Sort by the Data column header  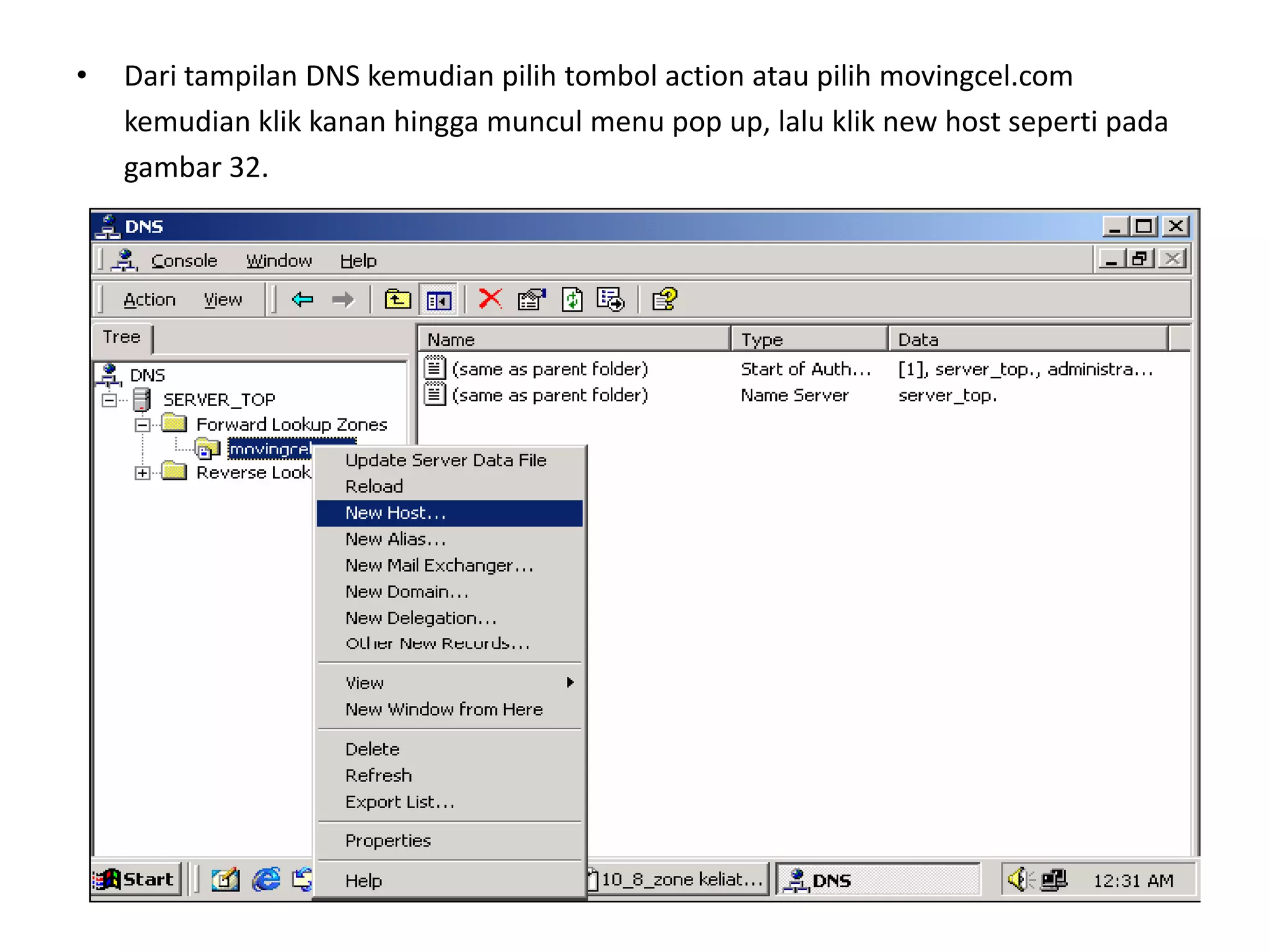1029,340
